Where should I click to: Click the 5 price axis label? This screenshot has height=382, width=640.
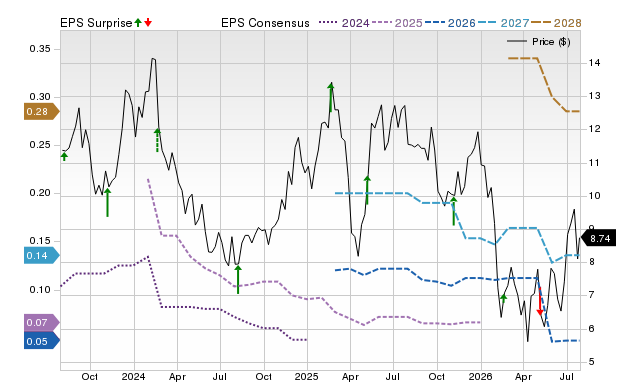pyautogui.click(x=591, y=362)
